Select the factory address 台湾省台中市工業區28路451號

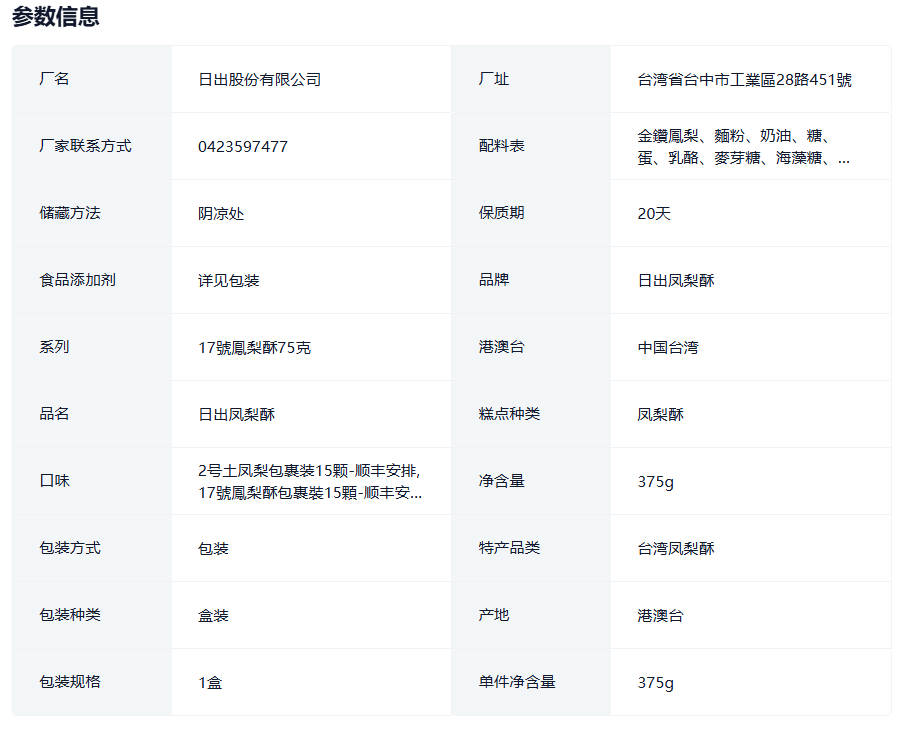point(744,80)
